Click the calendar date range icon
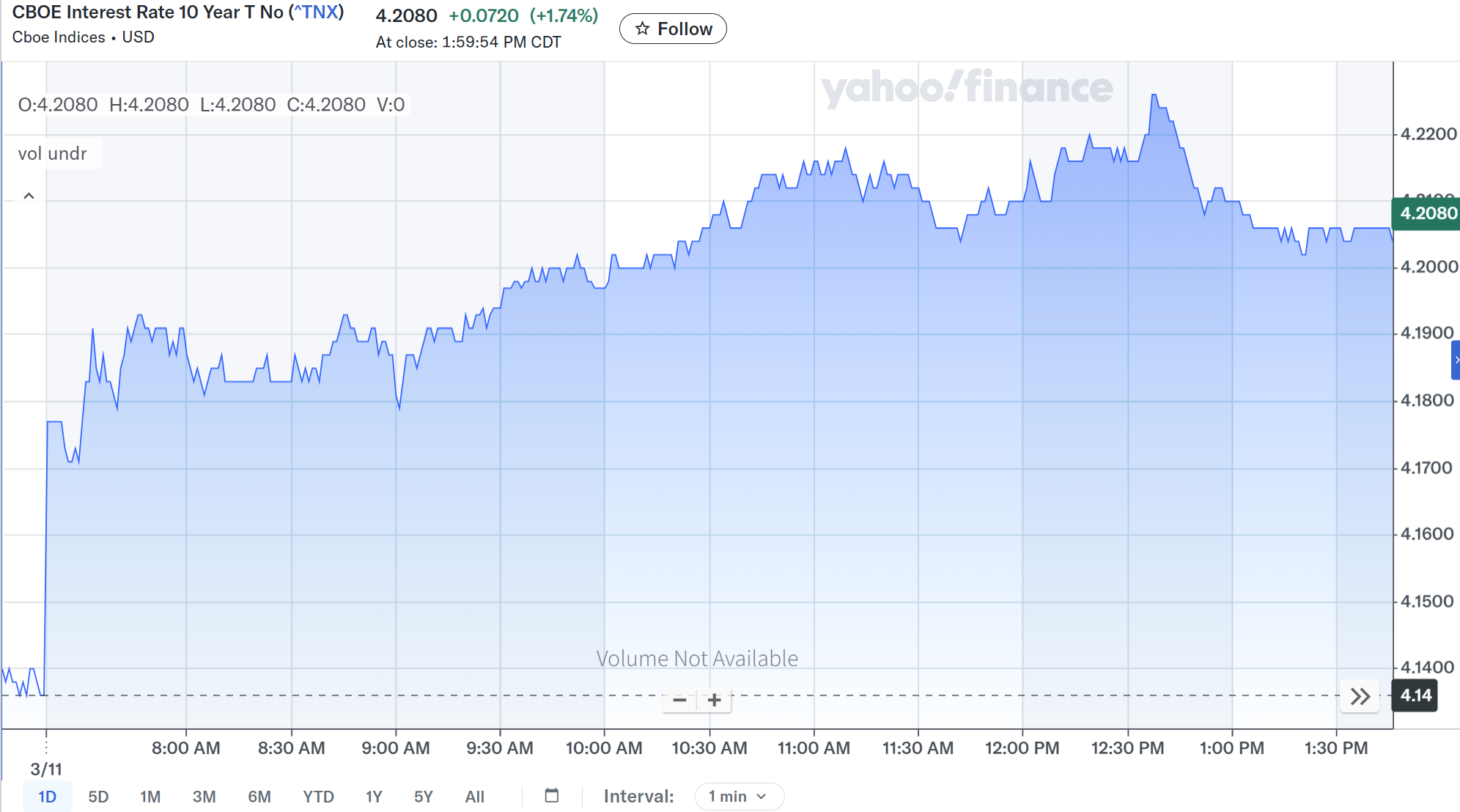 552,796
